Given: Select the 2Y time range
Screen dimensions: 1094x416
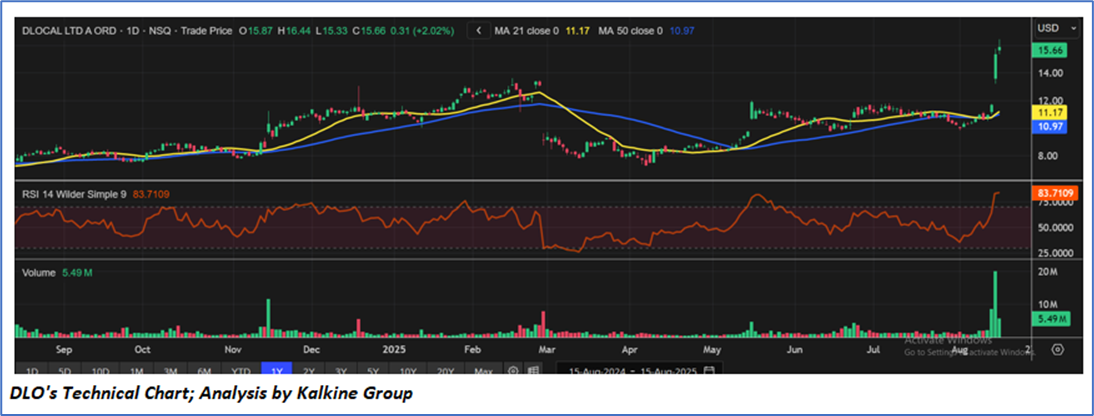Looking at the screenshot, I should [308, 370].
